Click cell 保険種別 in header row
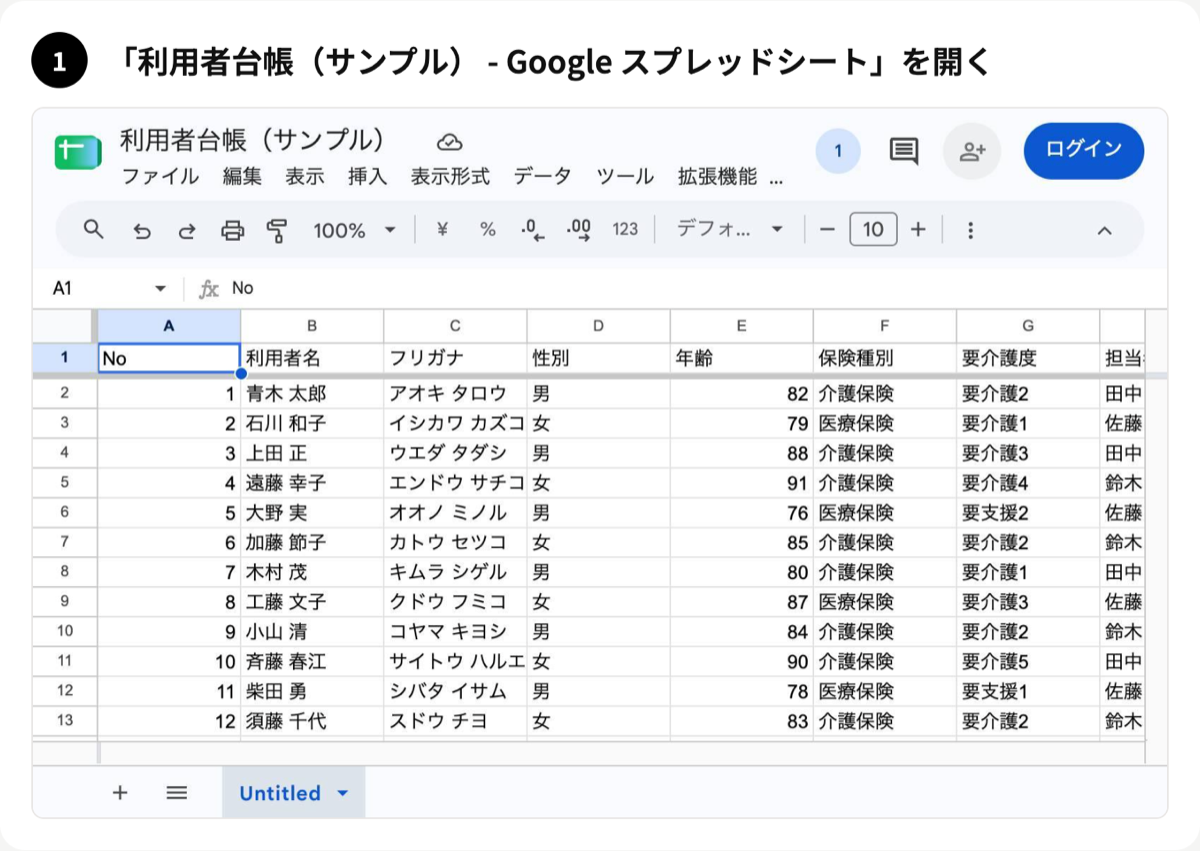Screen dimensions: 1200x851 (884, 357)
